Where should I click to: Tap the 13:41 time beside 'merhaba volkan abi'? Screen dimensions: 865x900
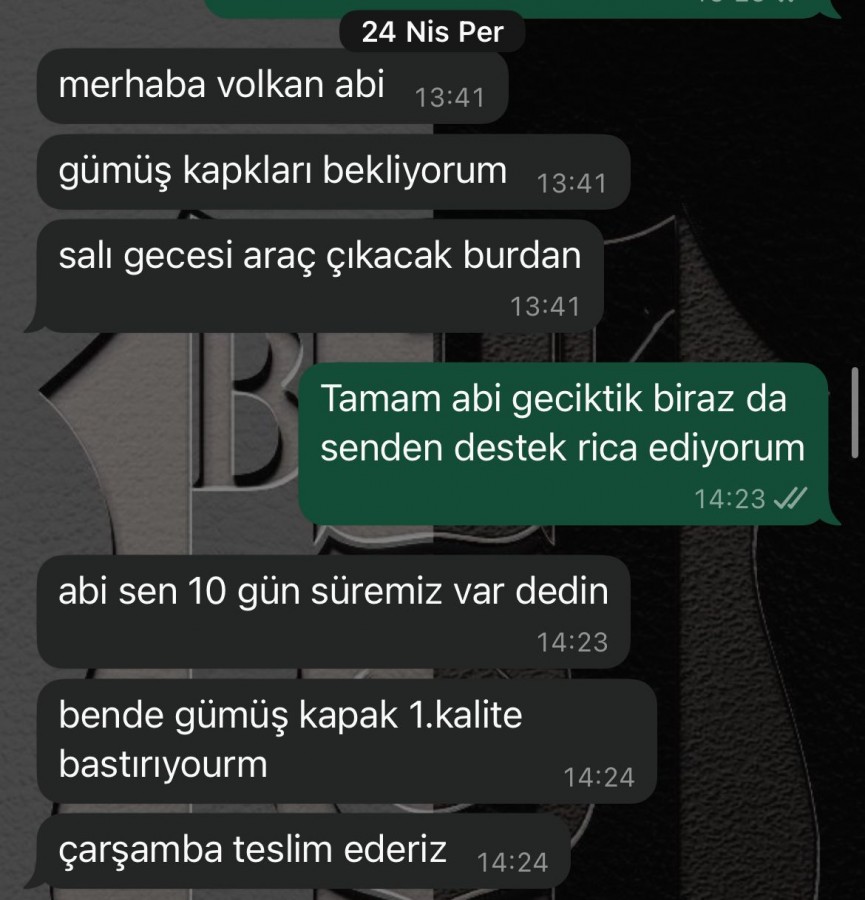coord(450,98)
